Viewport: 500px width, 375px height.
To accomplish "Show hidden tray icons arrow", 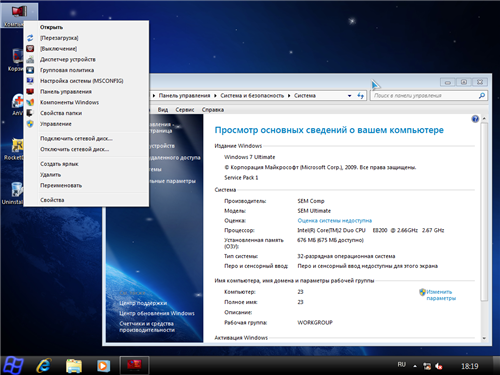I will (415, 366).
